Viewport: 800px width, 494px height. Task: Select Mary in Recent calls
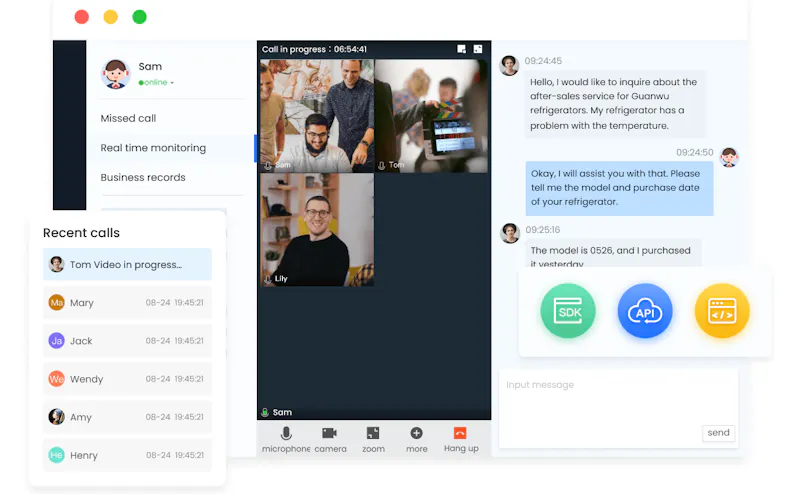coord(127,303)
